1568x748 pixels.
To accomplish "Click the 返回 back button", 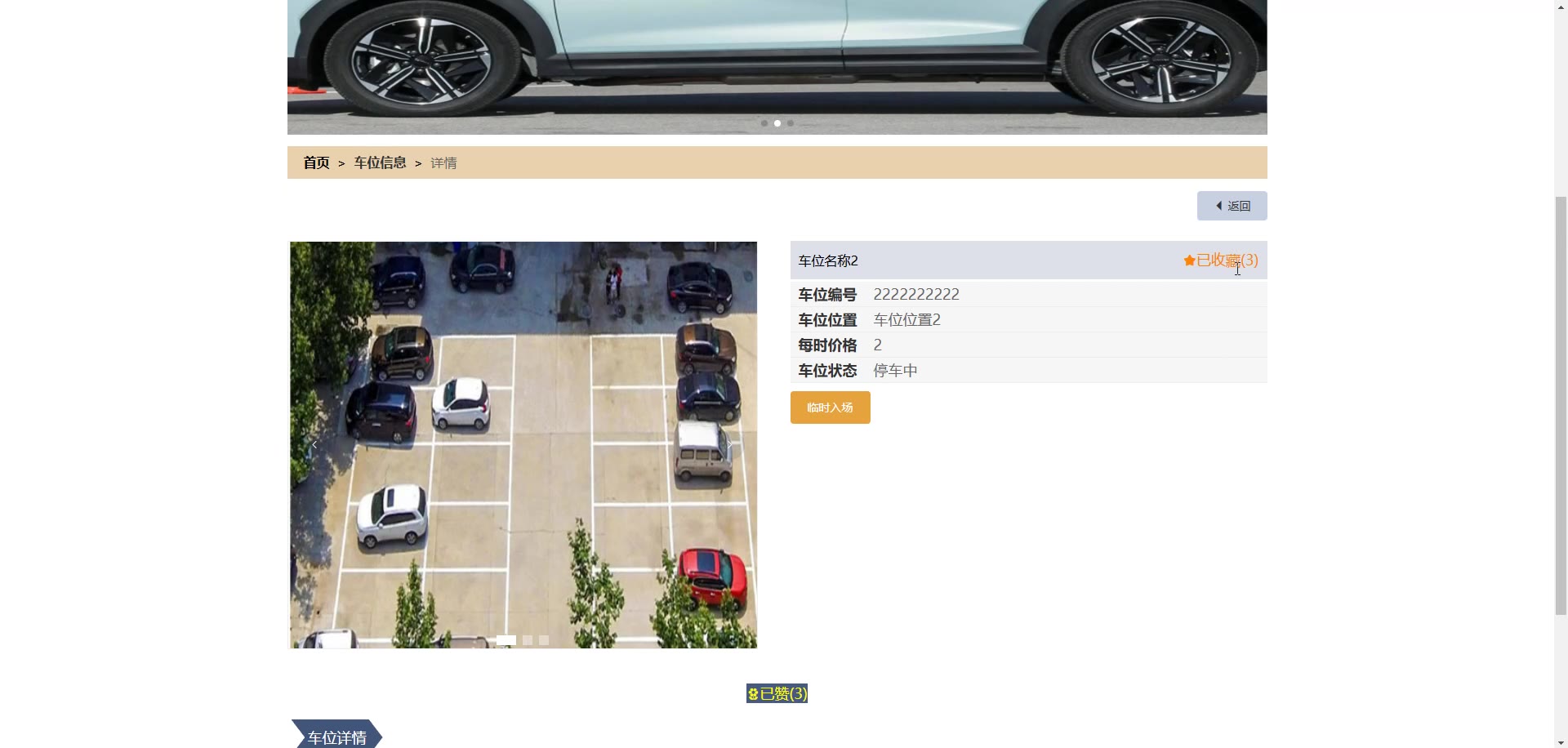I will [x=1232, y=206].
